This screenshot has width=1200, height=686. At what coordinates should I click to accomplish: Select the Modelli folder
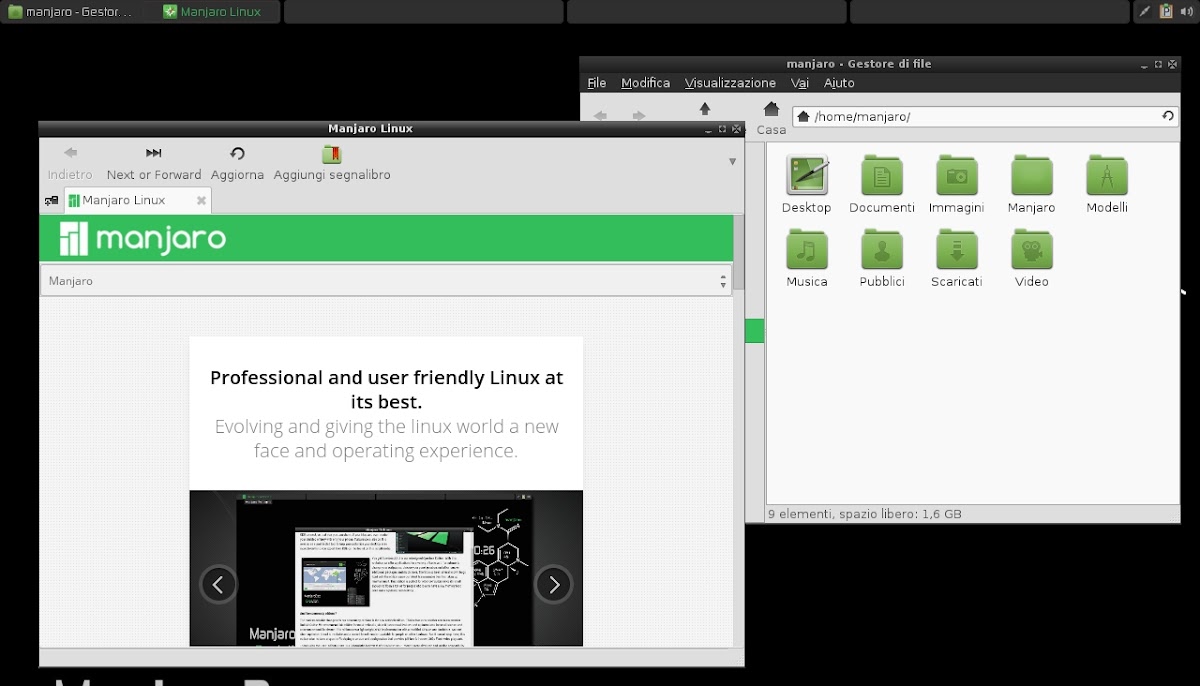(x=1107, y=175)
